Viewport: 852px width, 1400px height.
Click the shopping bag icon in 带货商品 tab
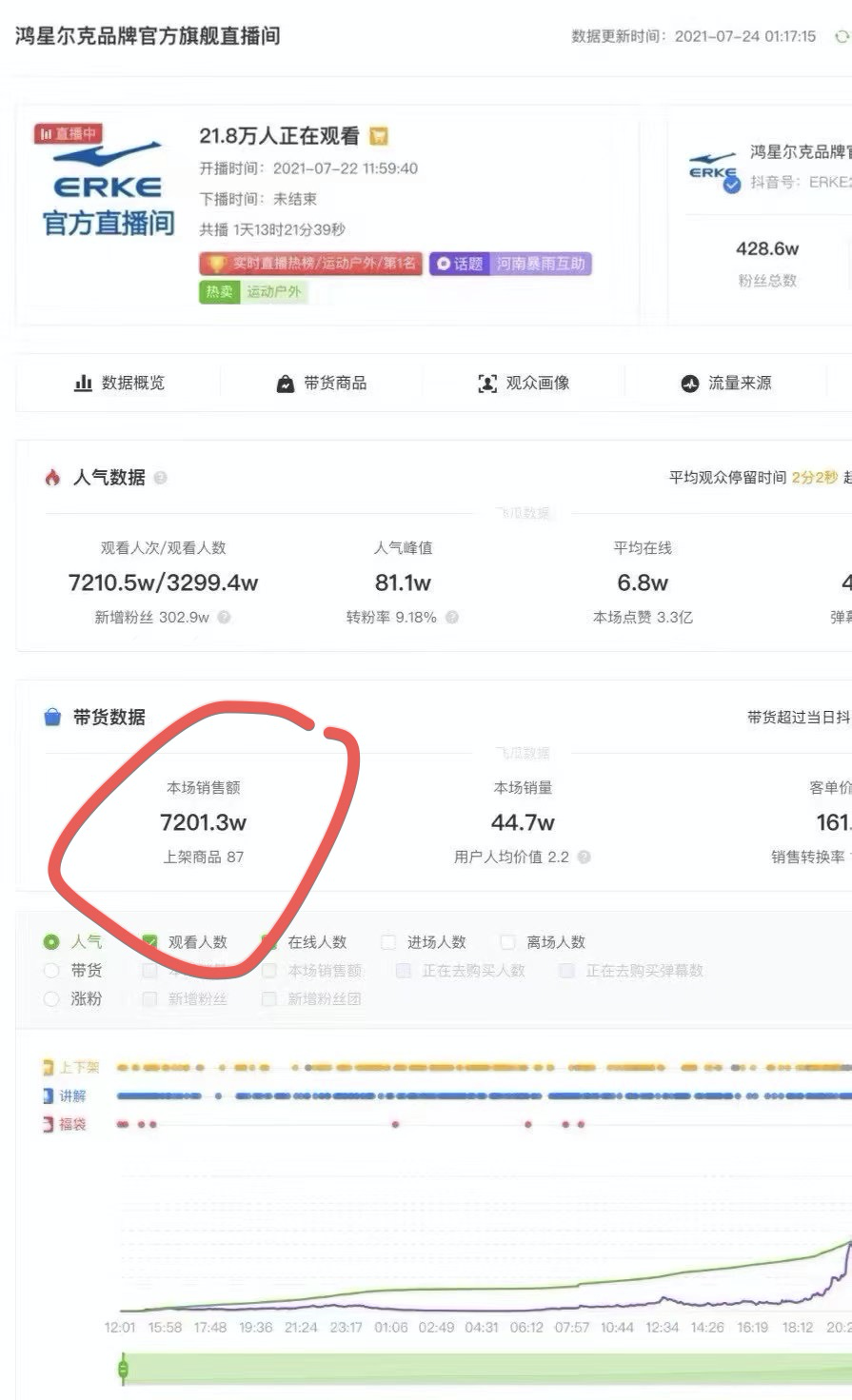(285, 384)
